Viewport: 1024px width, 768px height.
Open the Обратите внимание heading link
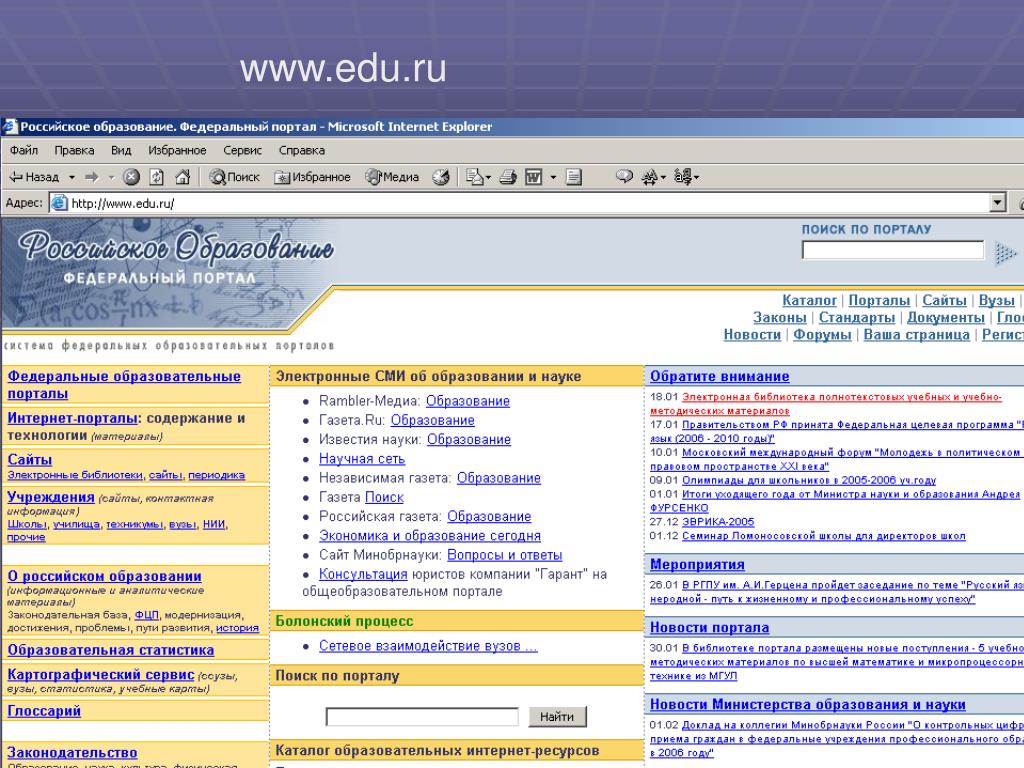(x=720, y=376)
